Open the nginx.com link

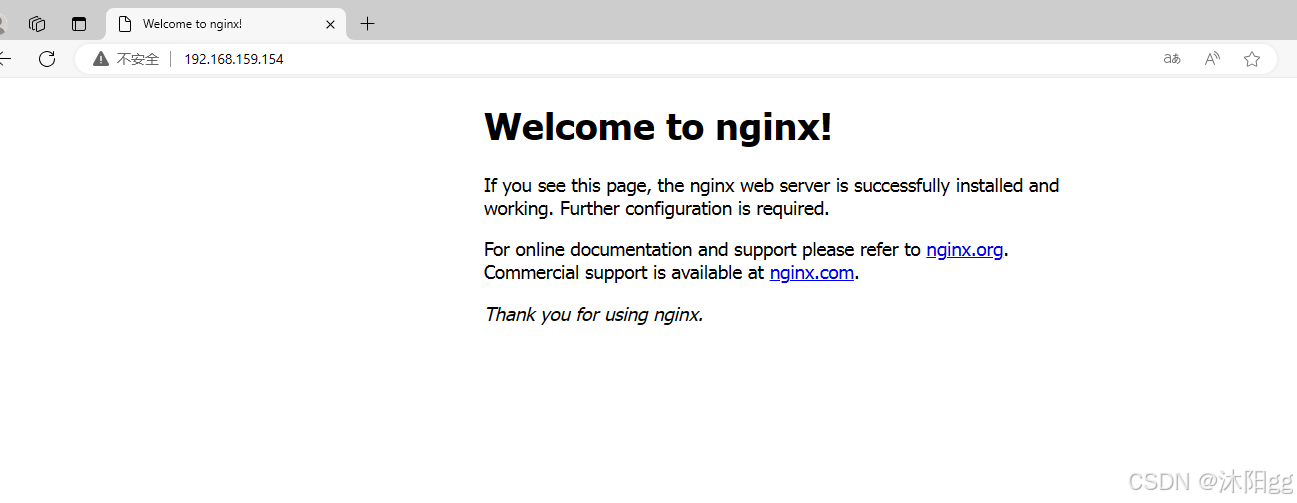[x=811, y=273]
